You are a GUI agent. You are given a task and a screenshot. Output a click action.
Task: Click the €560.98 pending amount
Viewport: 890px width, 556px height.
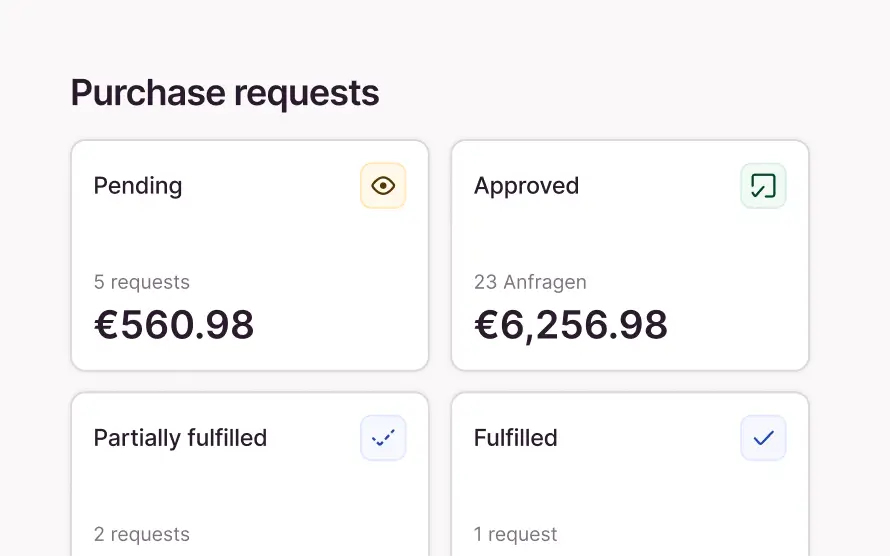[174, 325]
